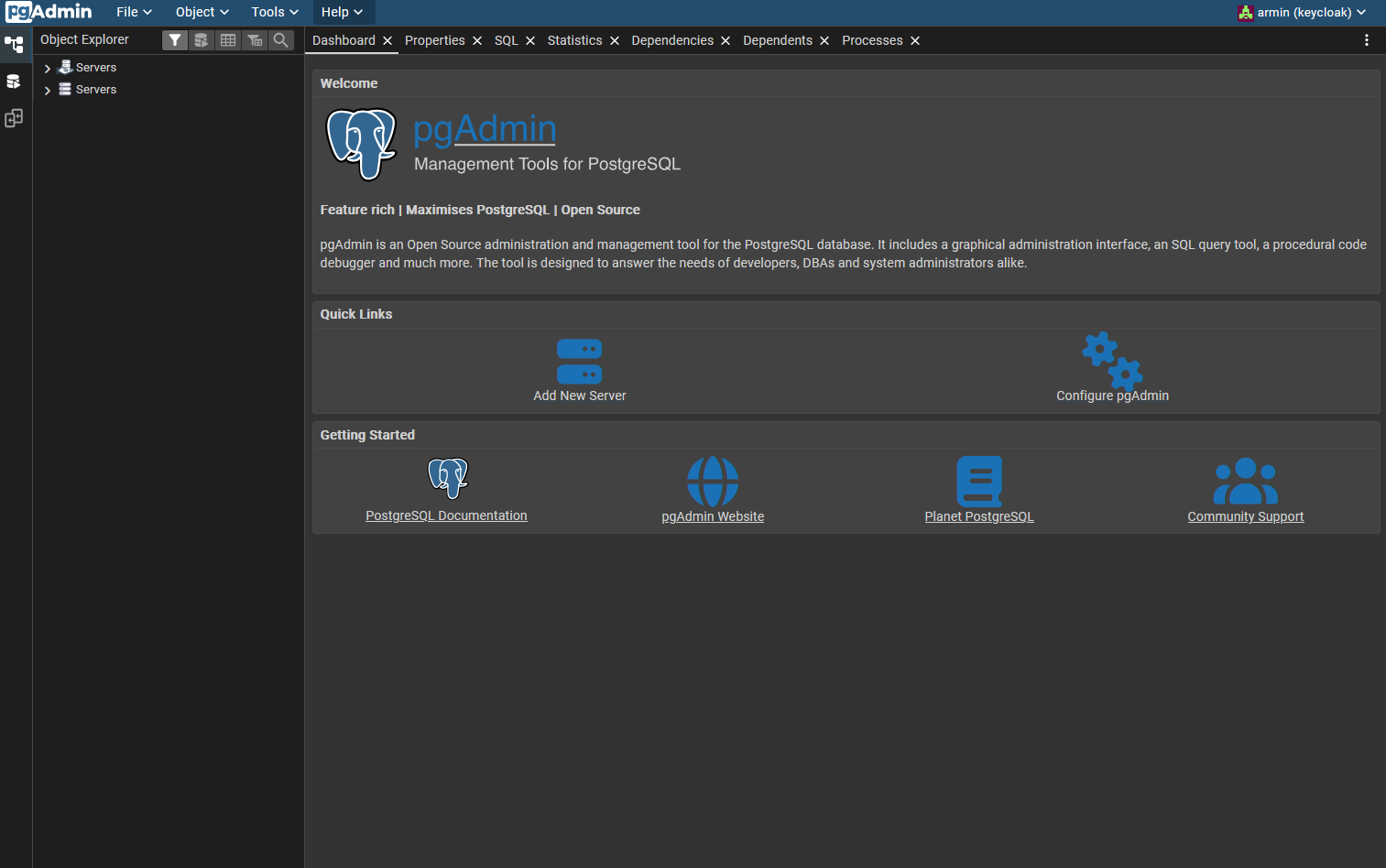Click the Quick Links section heading
Screen dimensions: 1386x868
356,314
